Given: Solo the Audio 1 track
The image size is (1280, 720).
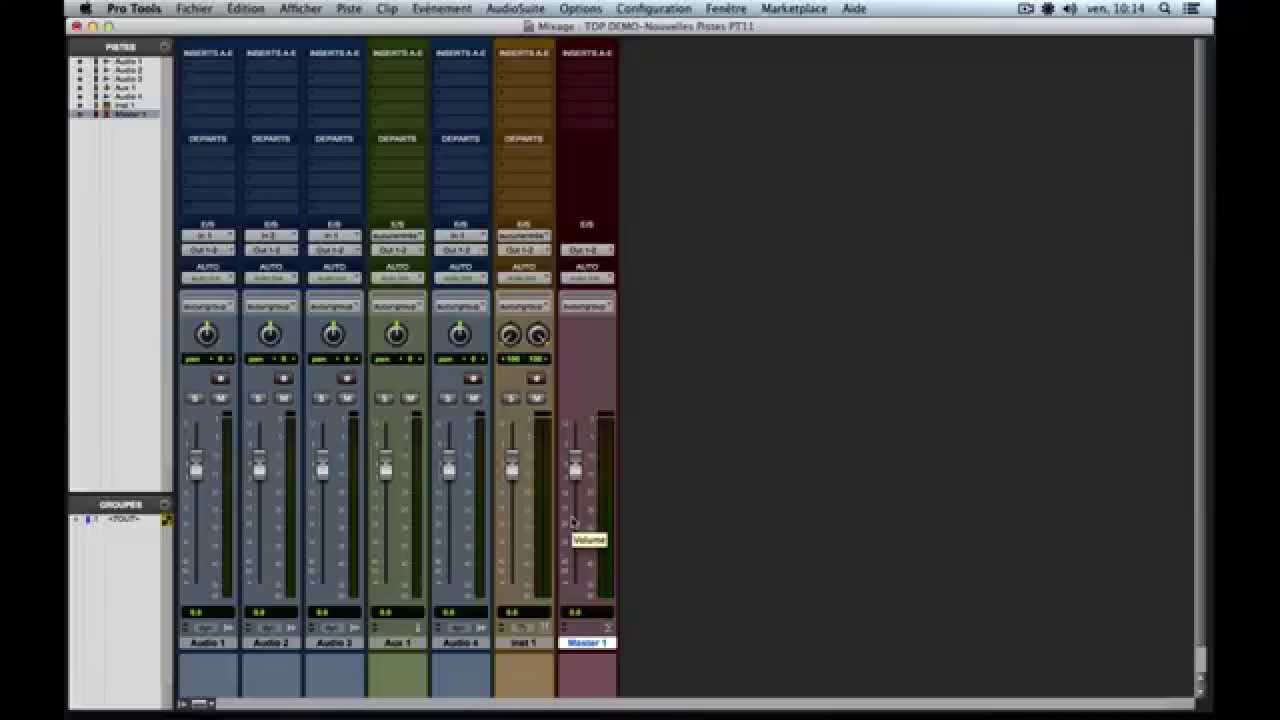Looking at the screenshot, I should [x=195, y=398].
